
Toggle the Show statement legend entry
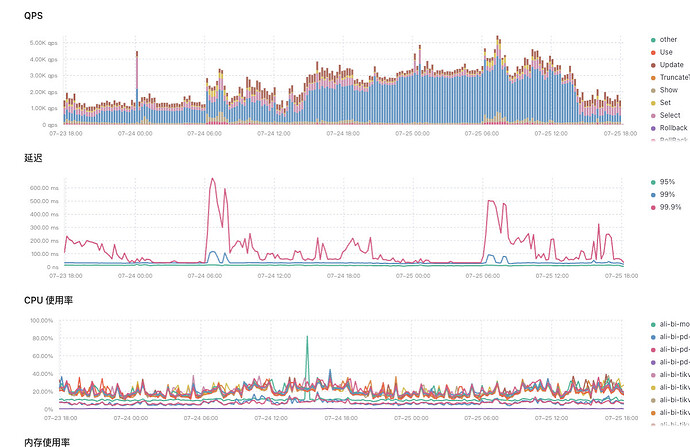coord(664,90)
